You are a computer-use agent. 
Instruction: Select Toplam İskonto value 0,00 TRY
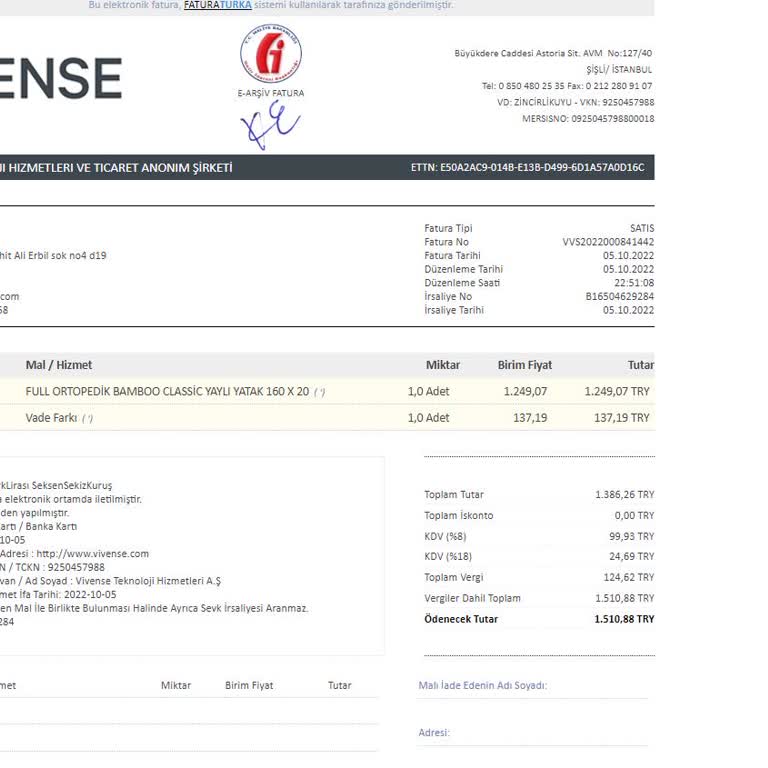pyautogui.click(x=634, y=516)
